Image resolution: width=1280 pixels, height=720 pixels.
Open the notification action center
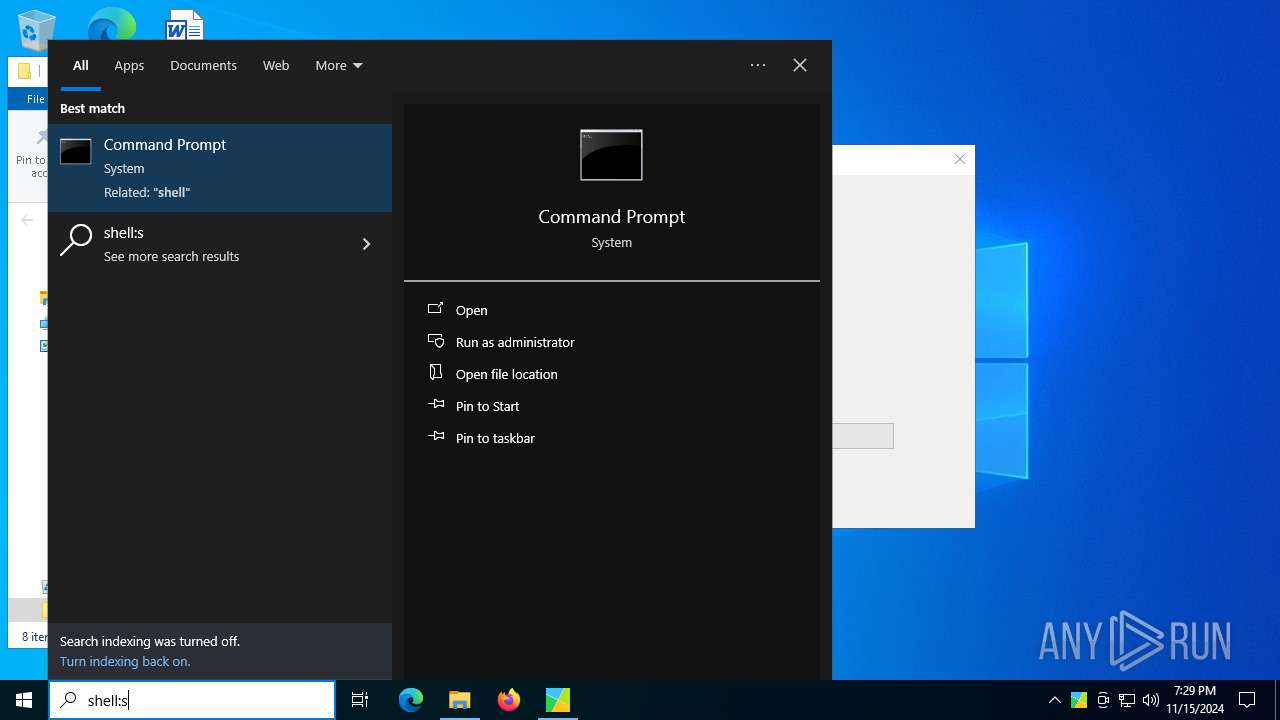[1248, 700]
